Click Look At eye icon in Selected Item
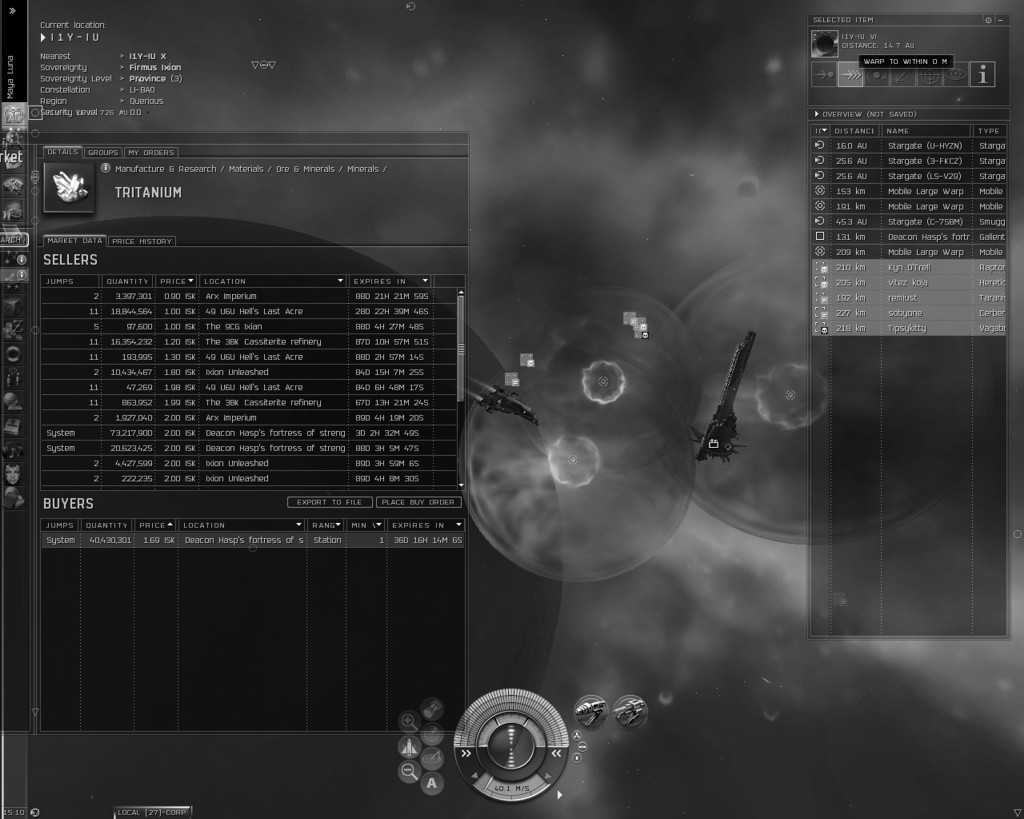The width and height of the screenshot is (1024, 819). tap(955, 74)
